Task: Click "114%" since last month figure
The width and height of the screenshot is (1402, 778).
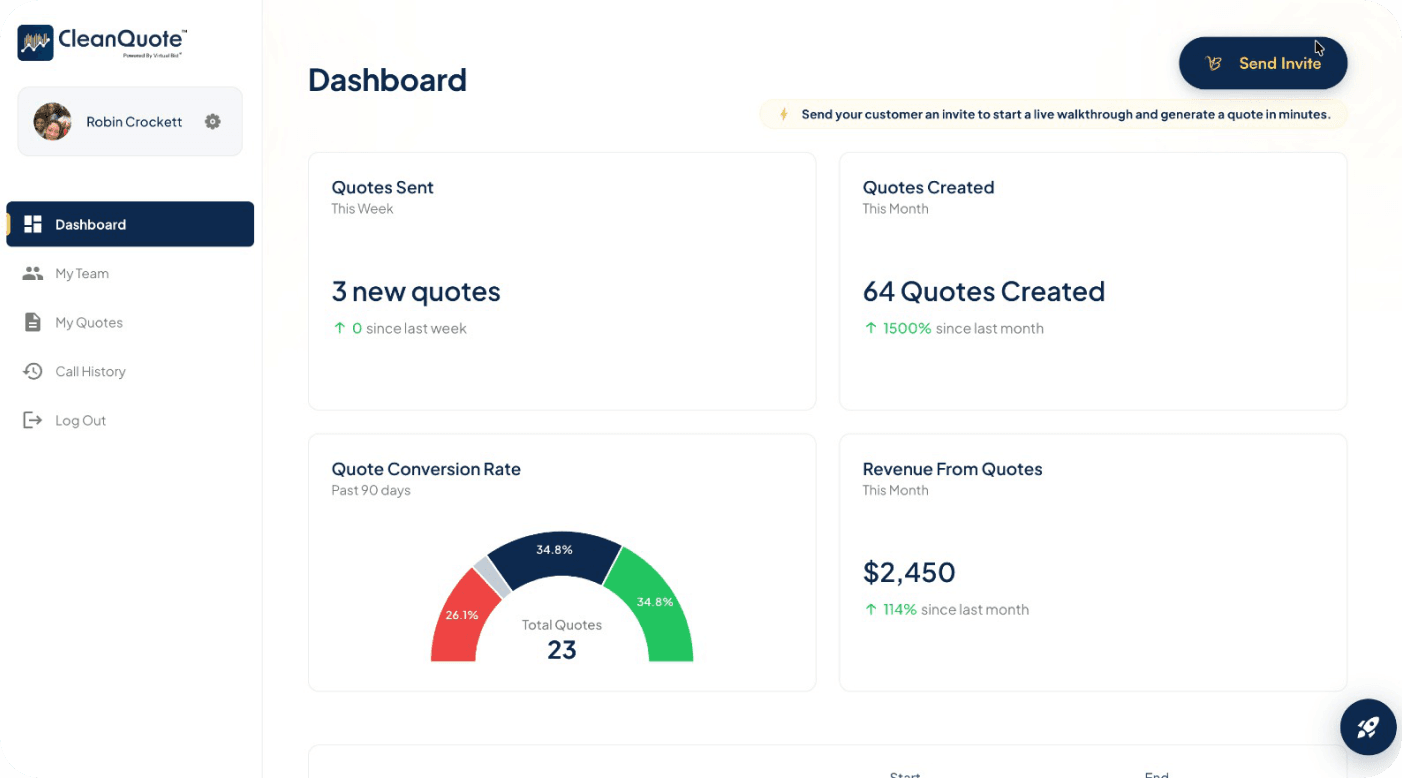Action: click(x=900, y=609)
